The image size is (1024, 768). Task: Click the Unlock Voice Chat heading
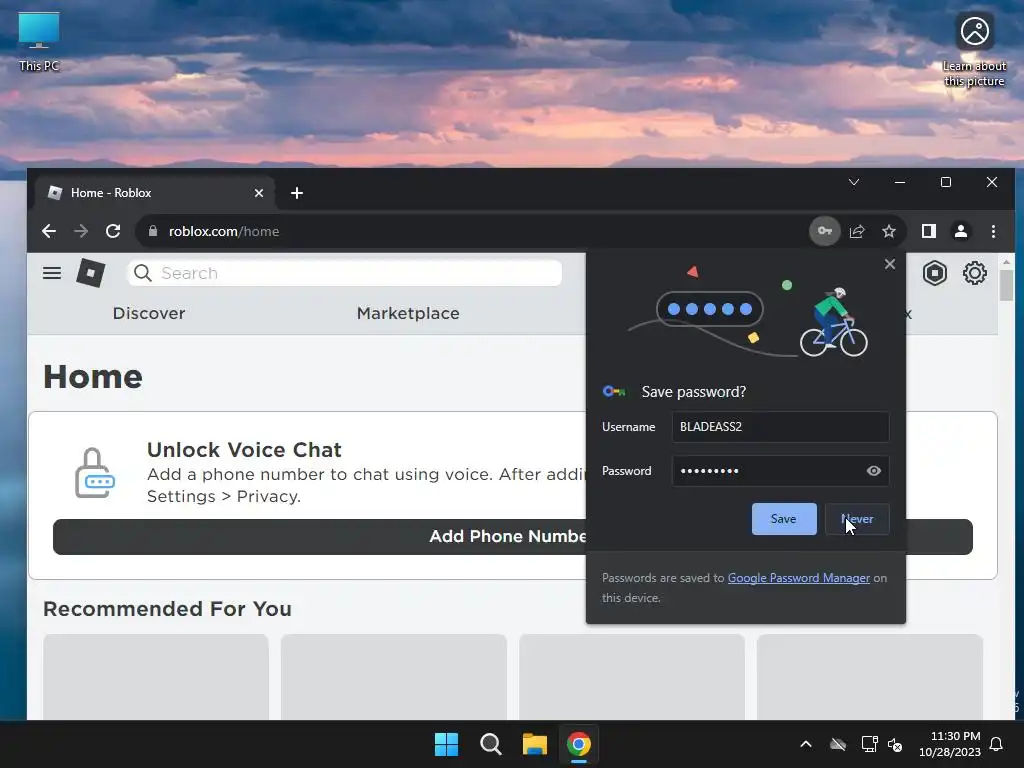pyautogui.click(x=244, y=450)
